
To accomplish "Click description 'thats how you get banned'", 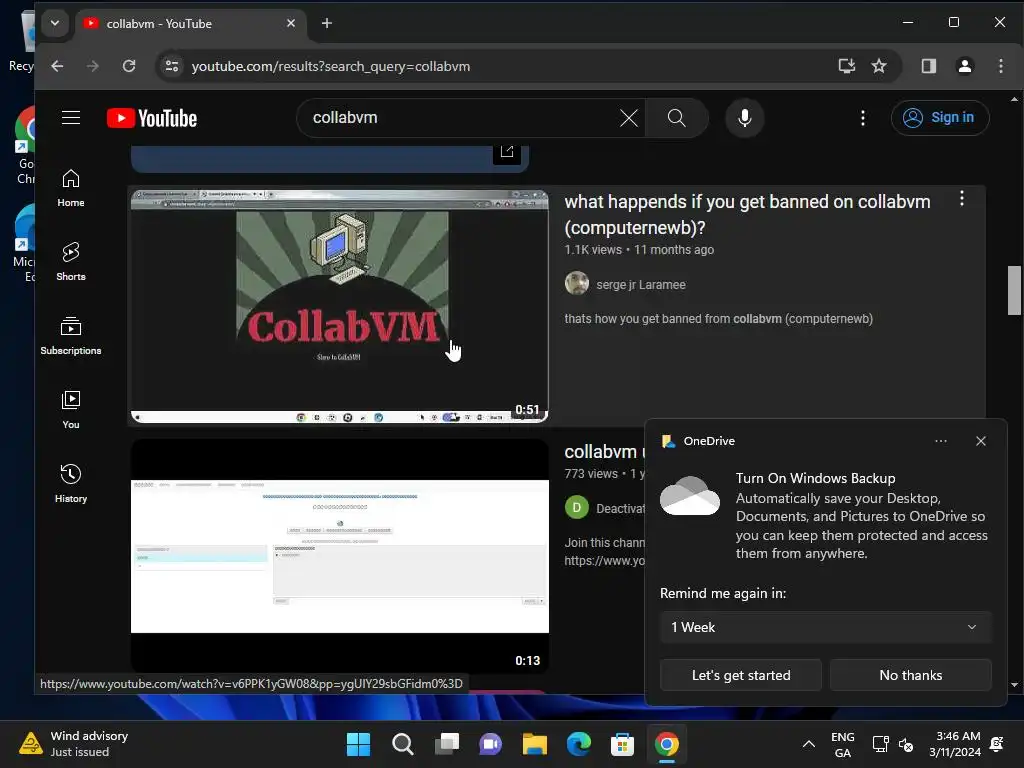I will (718, 319).
